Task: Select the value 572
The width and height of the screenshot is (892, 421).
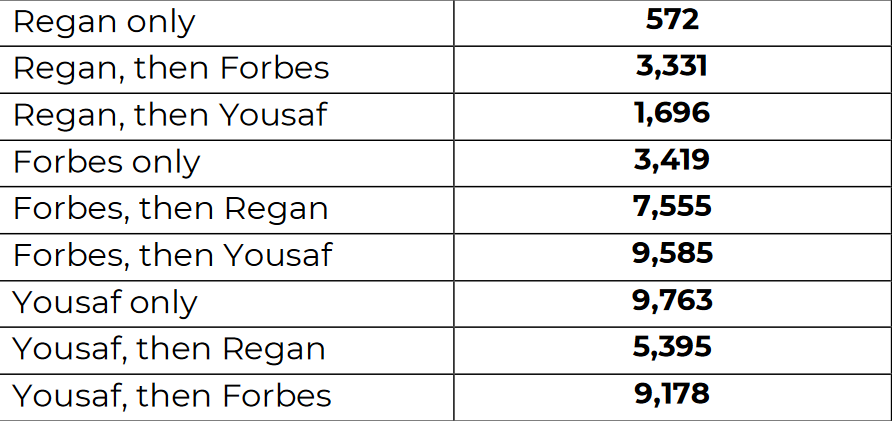Action: tap(672, 20)
